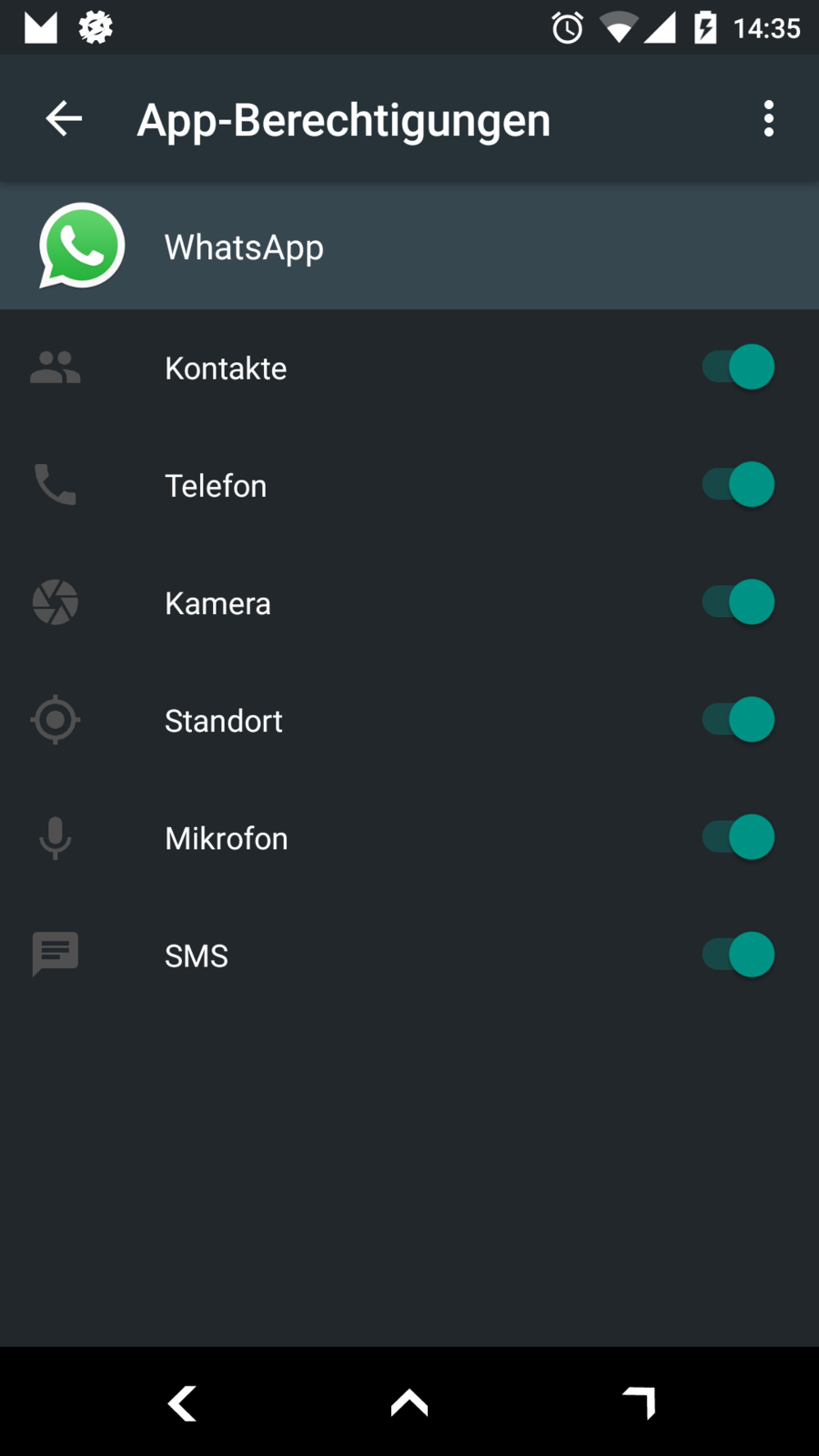This screenshot has width=819, height=1456.
Task: Tap the Kamera shutter icon
Action: (x=56, y=602)
